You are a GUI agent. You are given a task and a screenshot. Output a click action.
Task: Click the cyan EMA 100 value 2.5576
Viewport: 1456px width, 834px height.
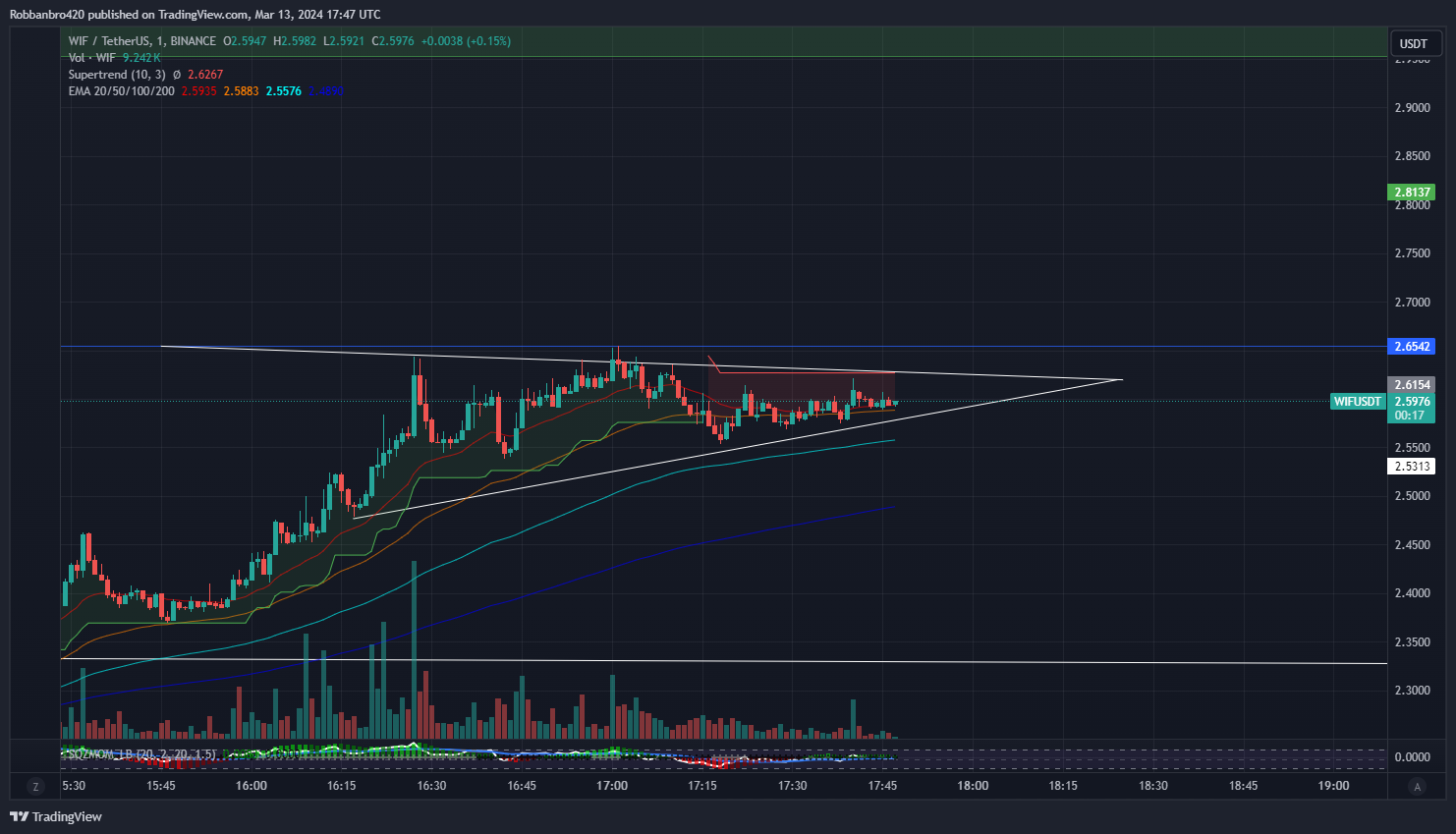(283, 91)
